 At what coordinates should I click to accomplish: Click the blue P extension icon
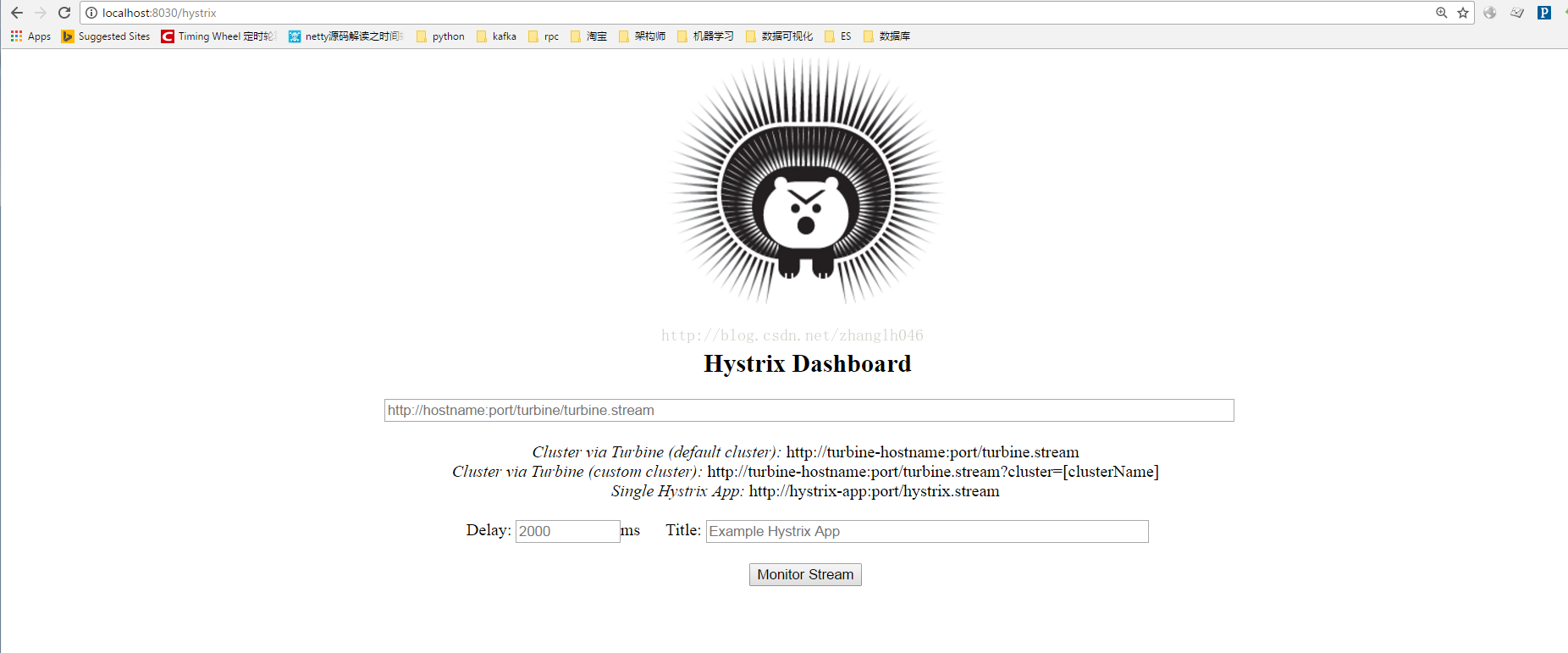1544,13
